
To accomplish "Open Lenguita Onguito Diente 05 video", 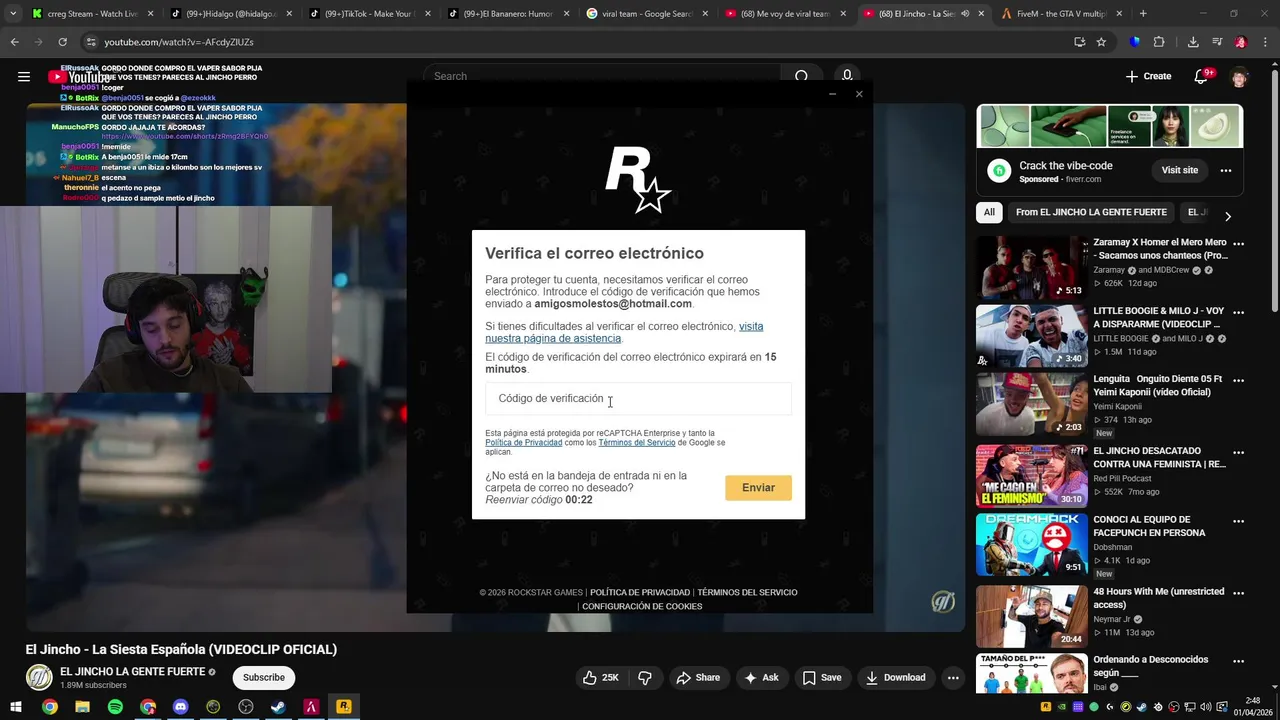I will click(x=1031, y=405).
